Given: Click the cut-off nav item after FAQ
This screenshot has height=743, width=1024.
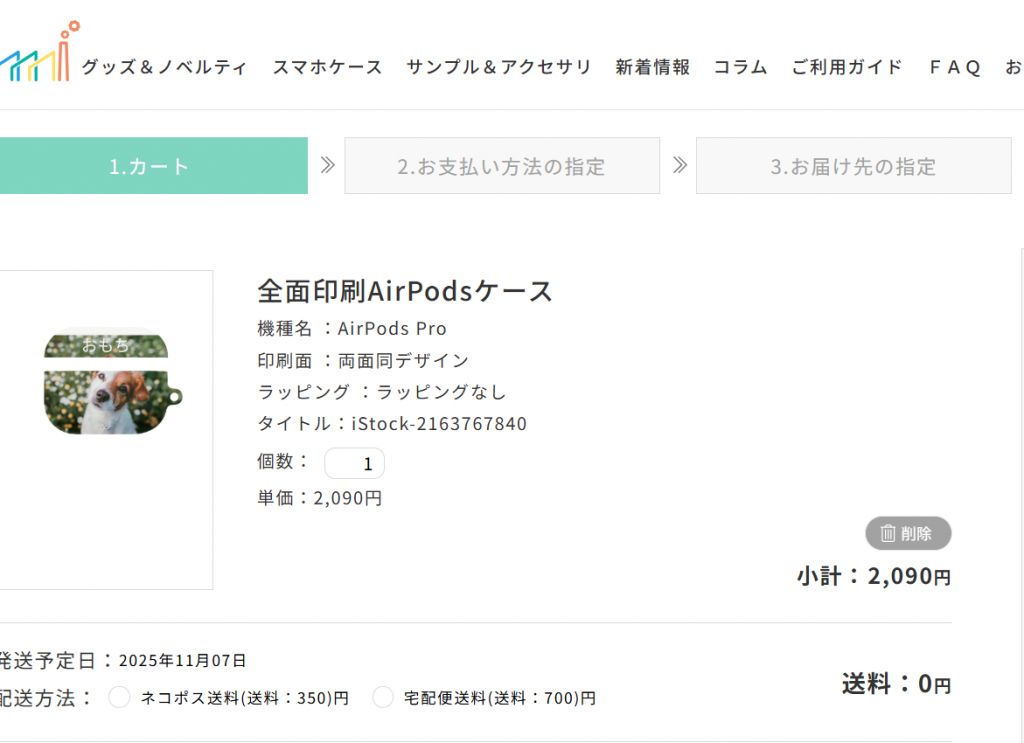Looking at the screenshot, I should coord(1013,67).
